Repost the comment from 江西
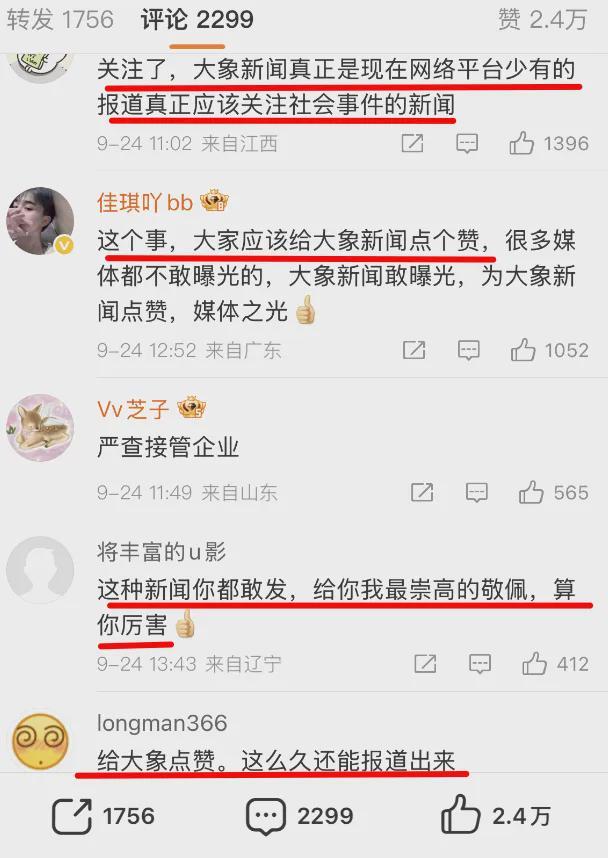 (413, 143)
